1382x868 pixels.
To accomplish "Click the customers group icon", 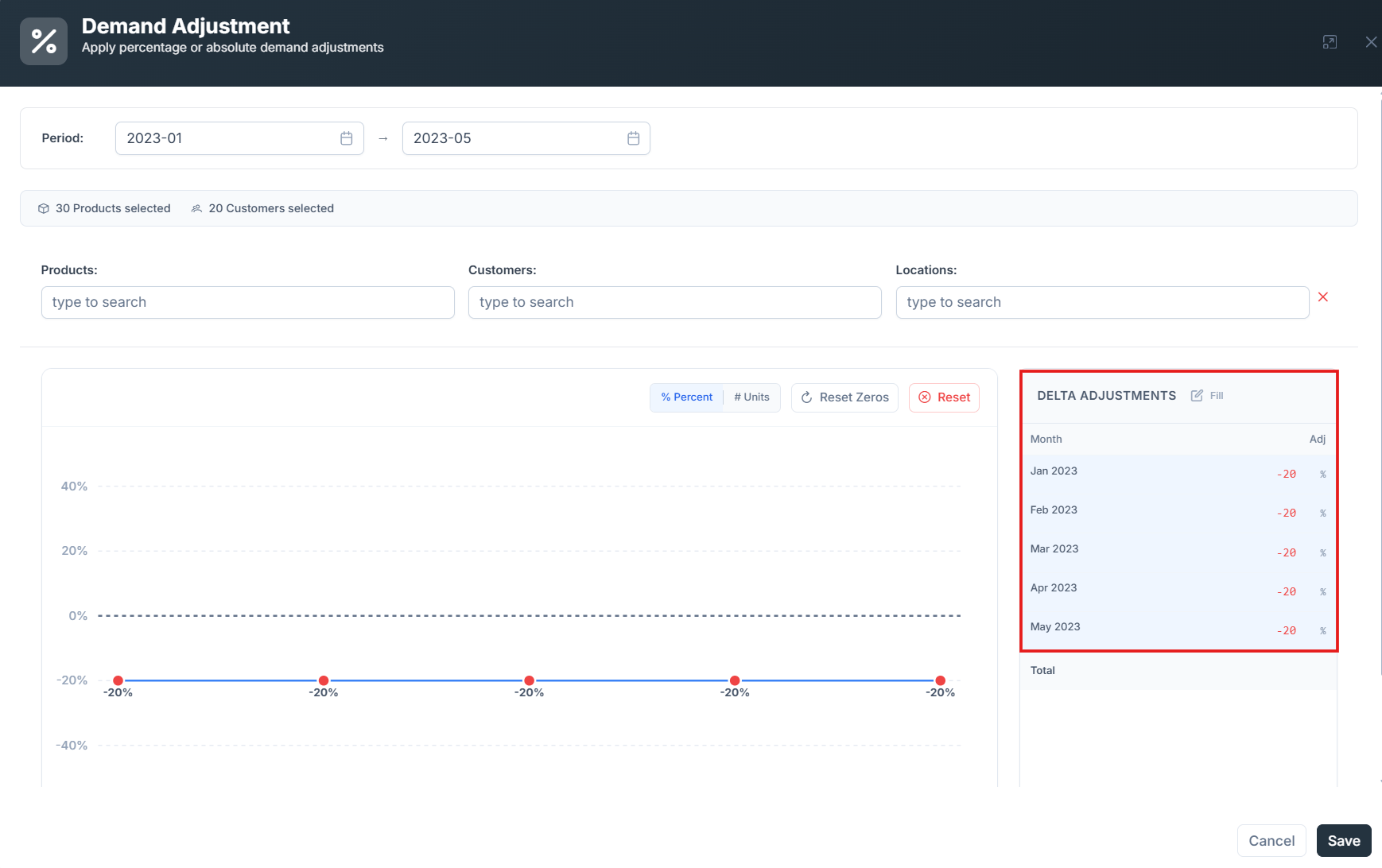I will tap(196, 208).
